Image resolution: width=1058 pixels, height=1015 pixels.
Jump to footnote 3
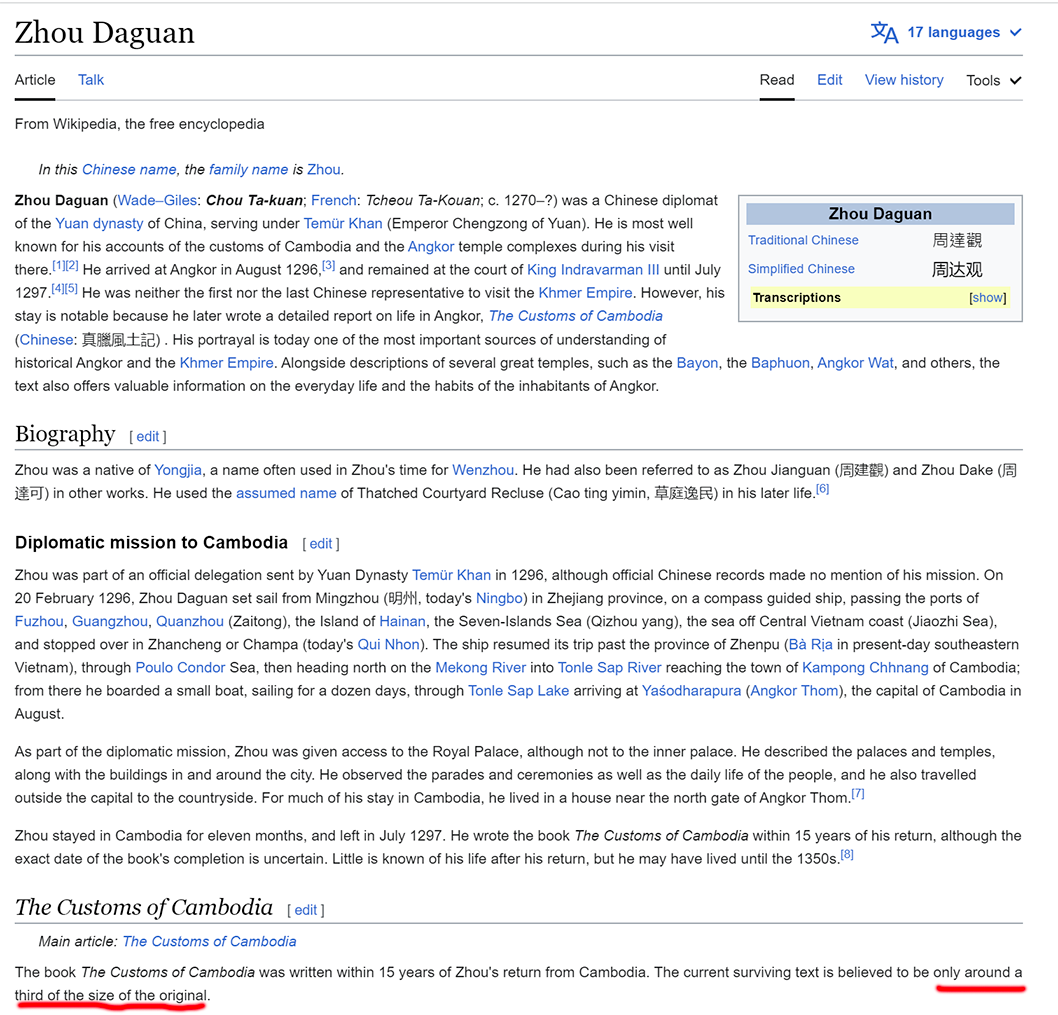[329, 265]
